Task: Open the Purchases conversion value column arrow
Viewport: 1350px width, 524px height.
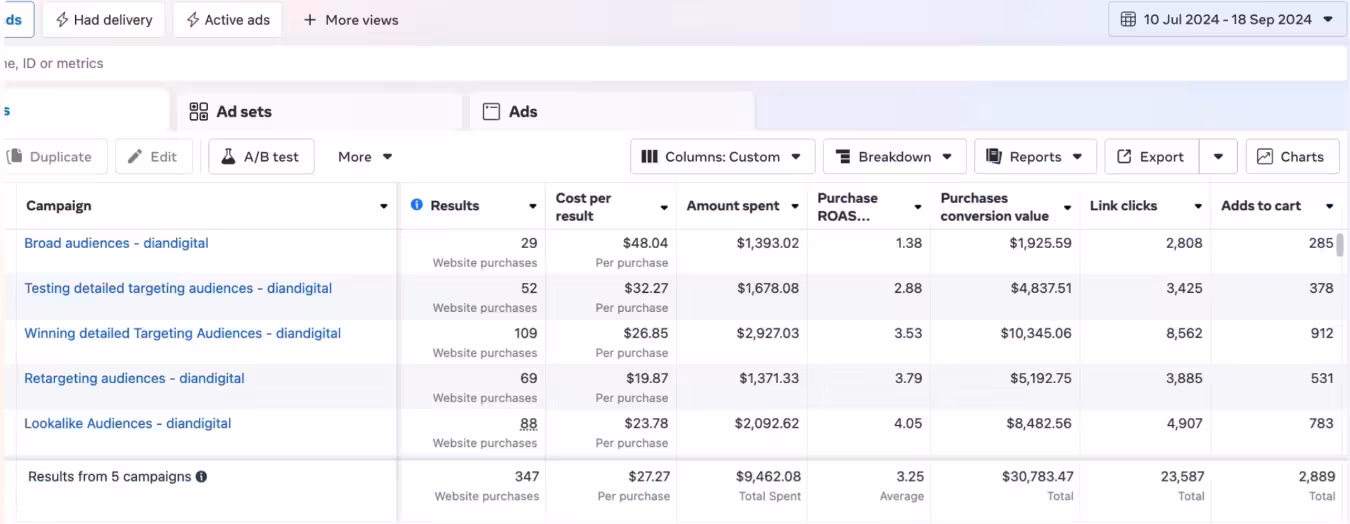Action: pyautogui.click(x=1068, y=207)
